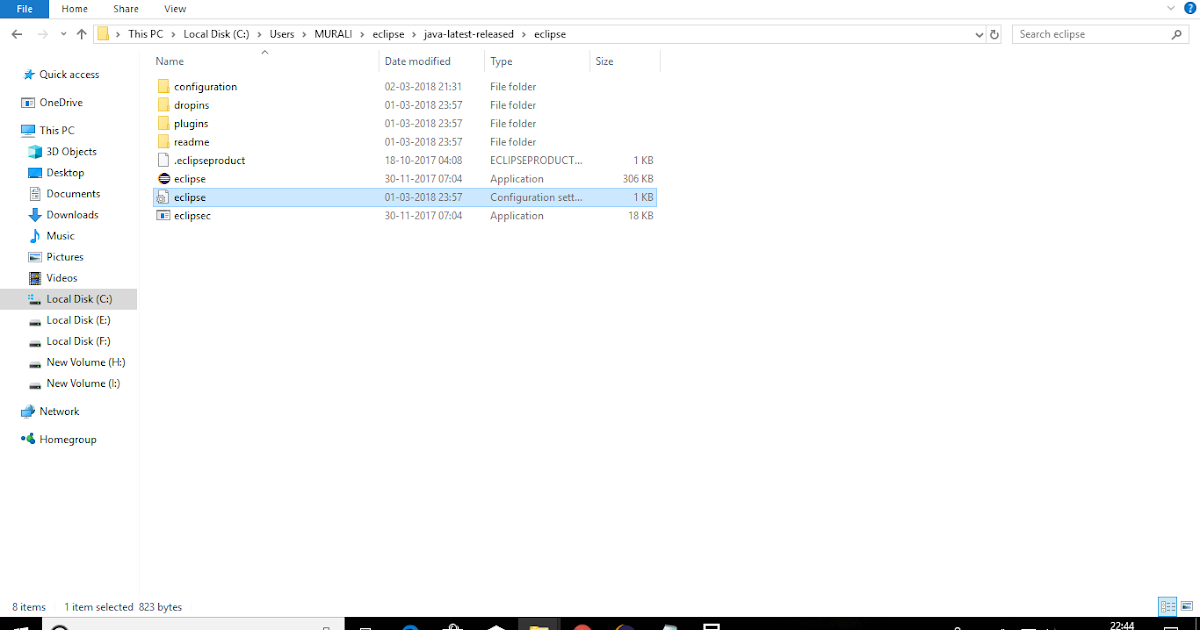Open the chevron after This PC breadcrumb
This screenshot has height=630, width=1200.
[171, 34]
